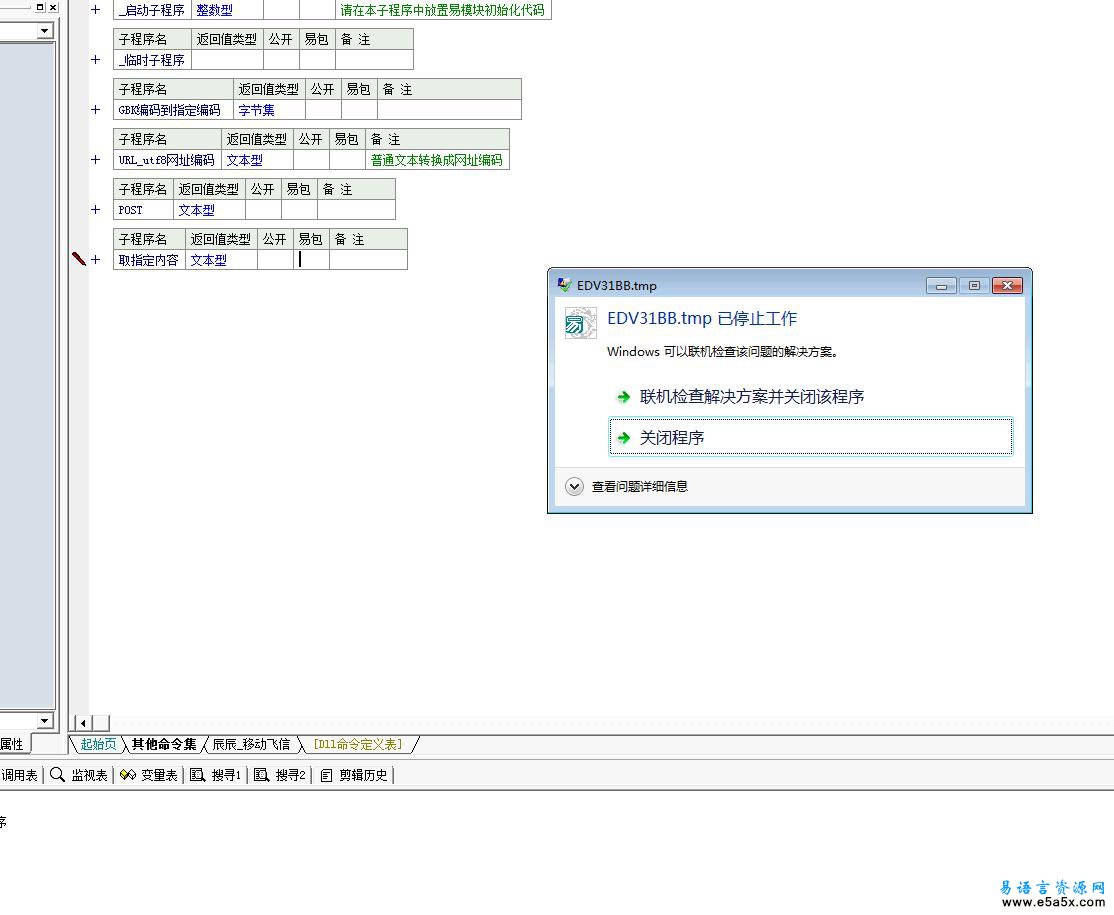
Task: Open the 变量表 tab
Action: [x=148, y=775]
